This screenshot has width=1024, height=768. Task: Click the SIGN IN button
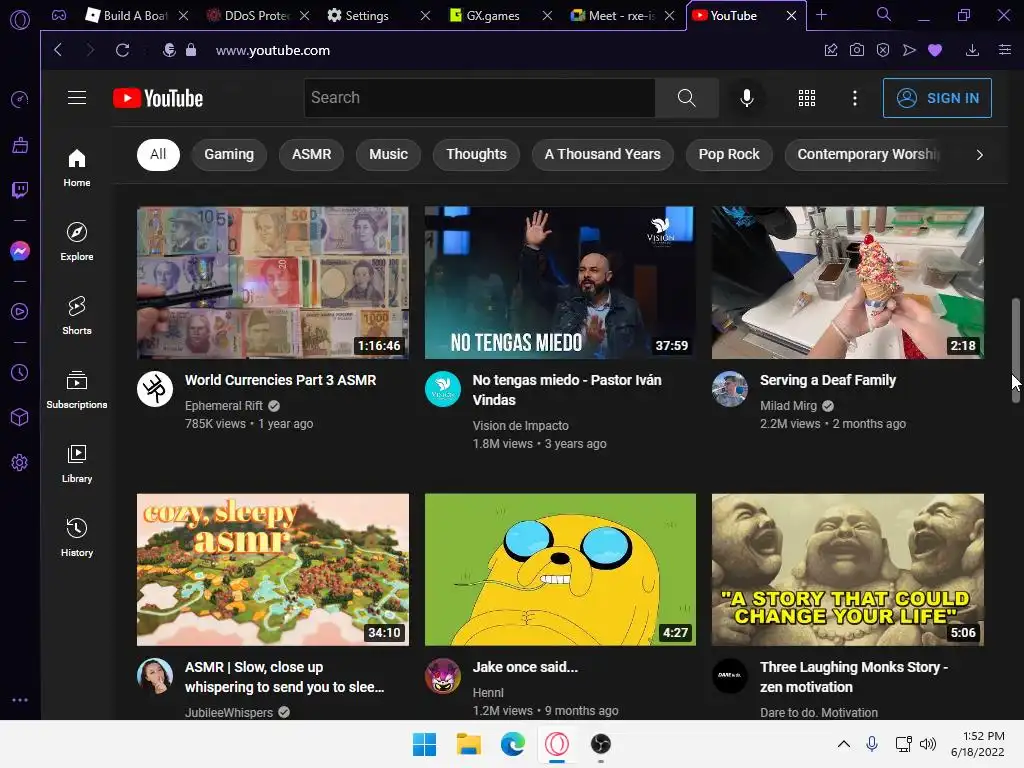[x=936, y=98]
